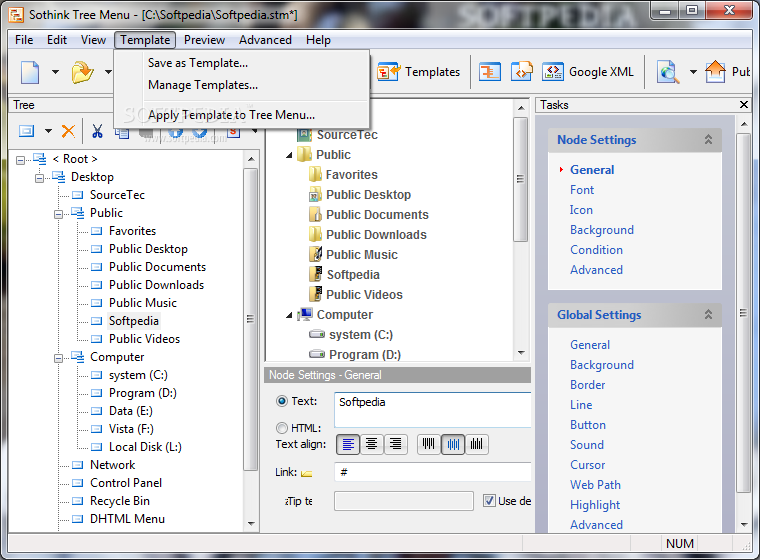Click system (C:) drive icon in preview
The width and height of the screenshot is (760, 560).
point(317,334)
